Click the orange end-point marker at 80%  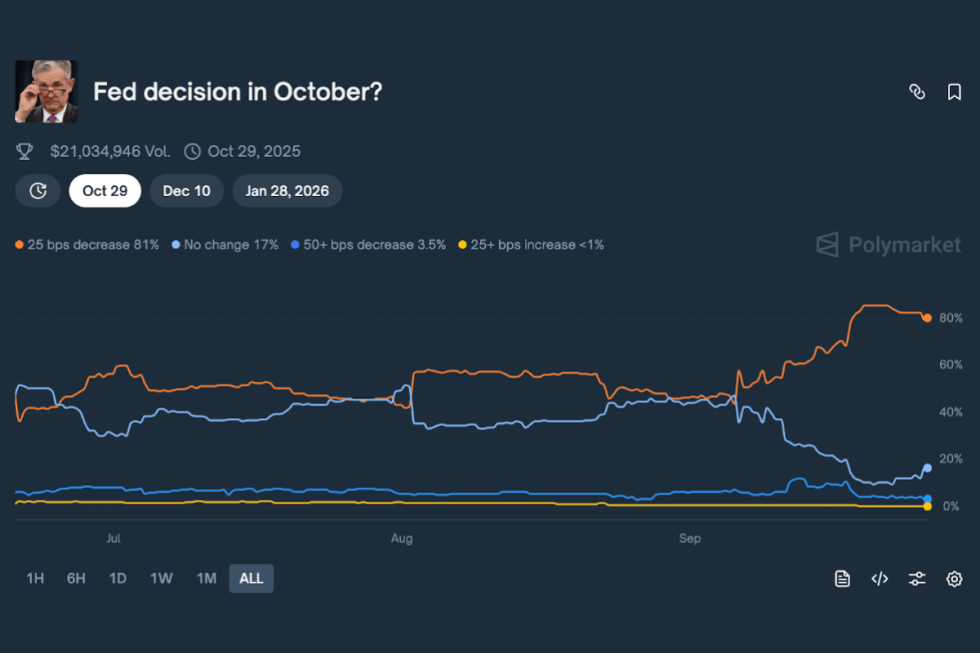pyautogui.click(x=925, y=316)
